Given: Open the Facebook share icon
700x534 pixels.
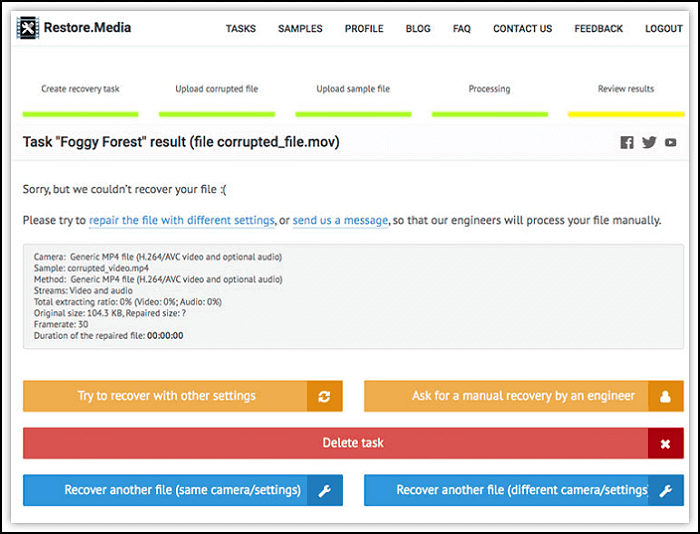Looking at the screenshot, I should pyautogui.click(x=627, y=142).
